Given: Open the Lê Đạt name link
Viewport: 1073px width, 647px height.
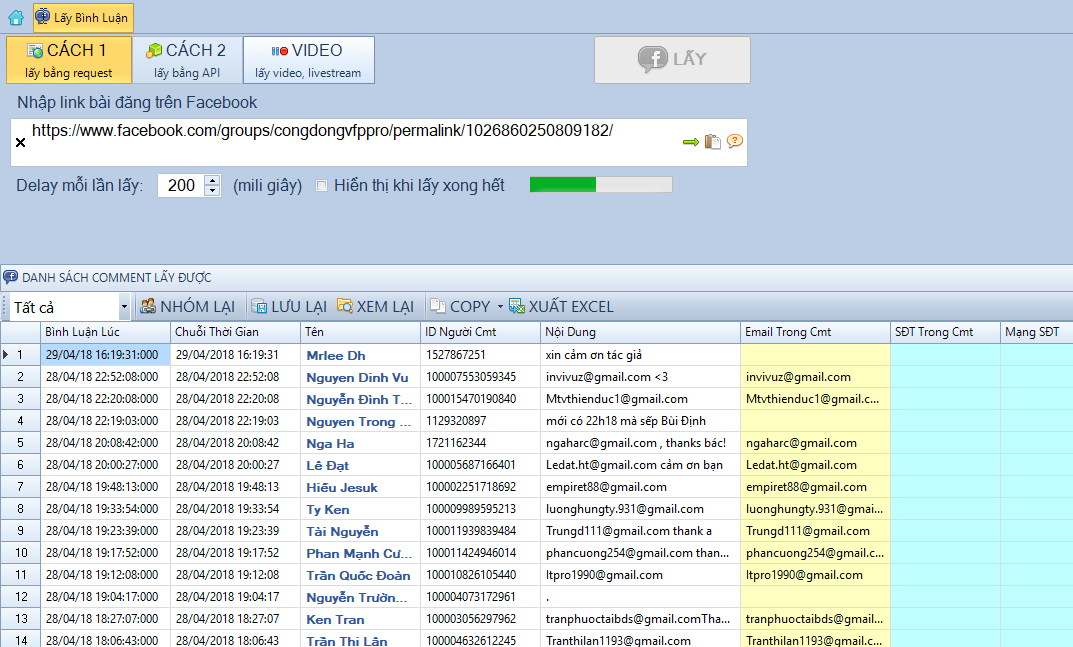Looking at the screenshot, I should pos(327,466).
